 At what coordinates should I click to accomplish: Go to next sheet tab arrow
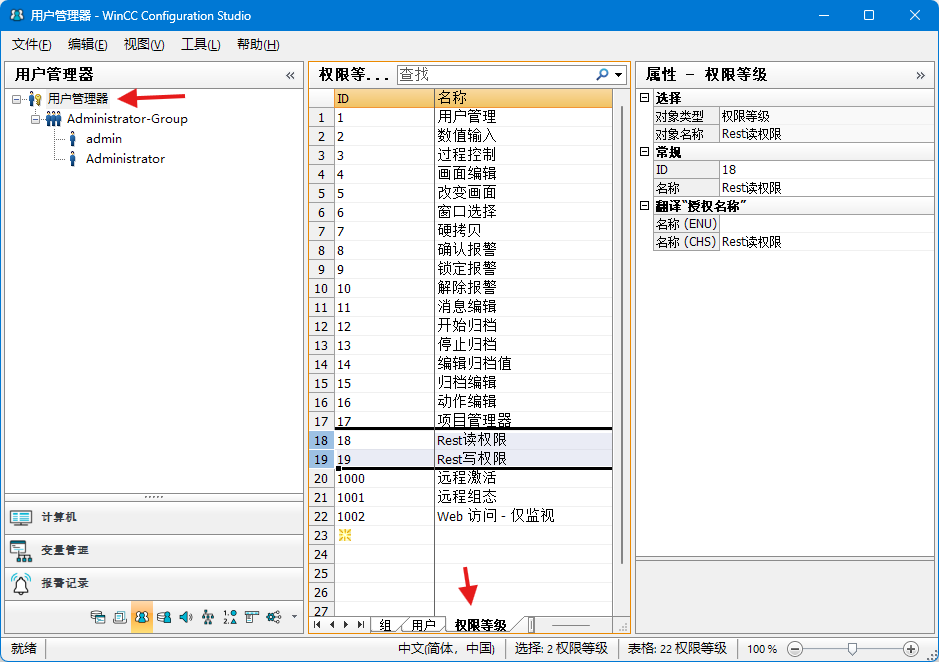[346, 624]
